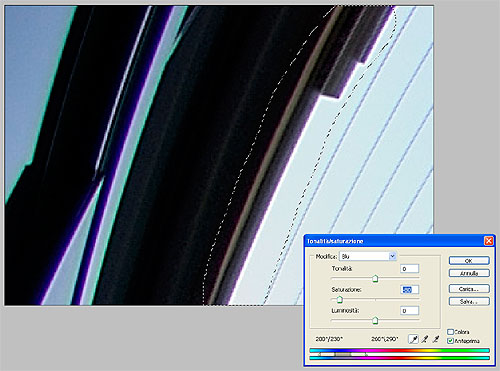Click the Saturazione value field
Screen dimensions: 500x371
pyautogui.click(x=409, y=290)
